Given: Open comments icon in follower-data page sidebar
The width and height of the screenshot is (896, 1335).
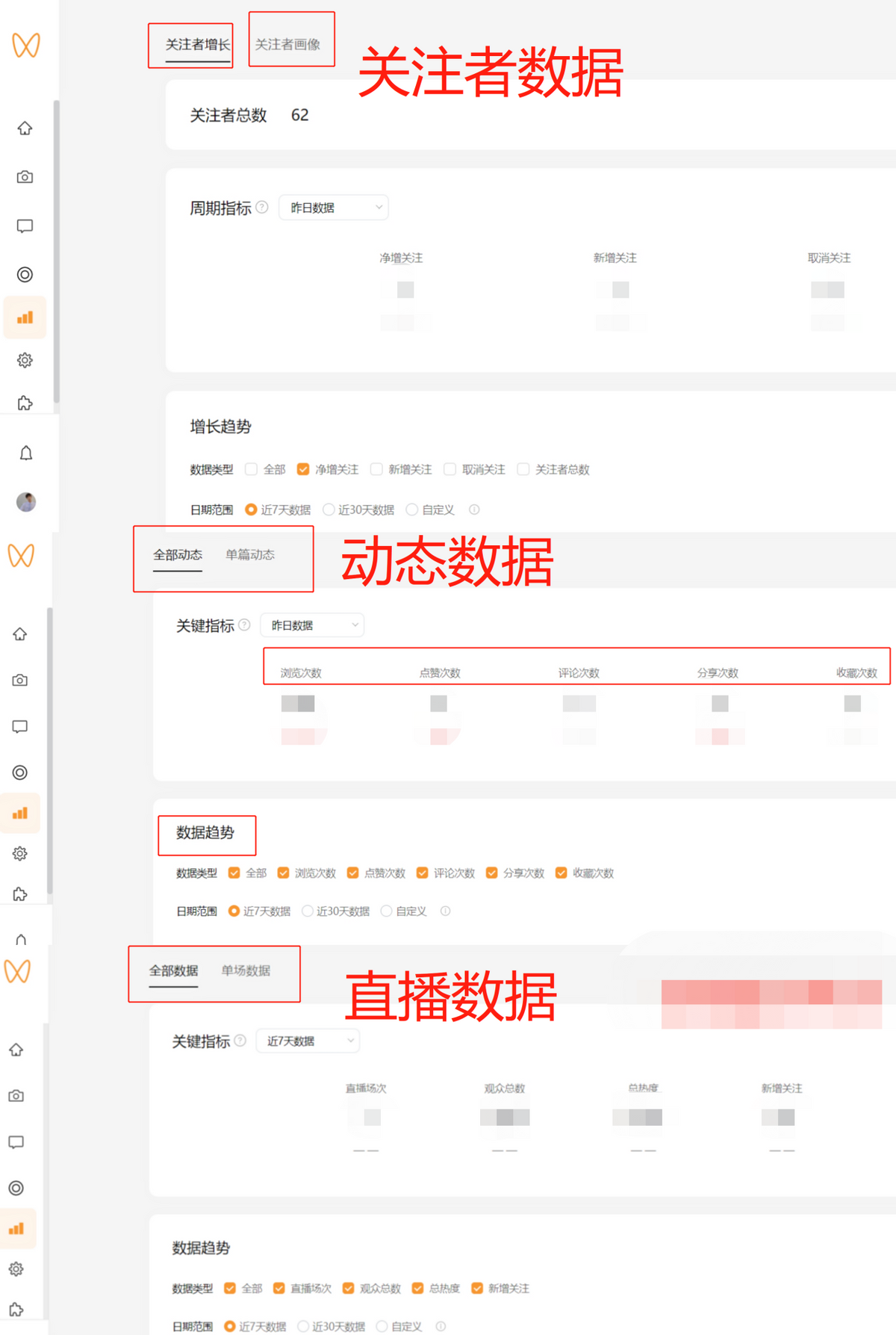Looking at the screenshot, I should (25, 226).
